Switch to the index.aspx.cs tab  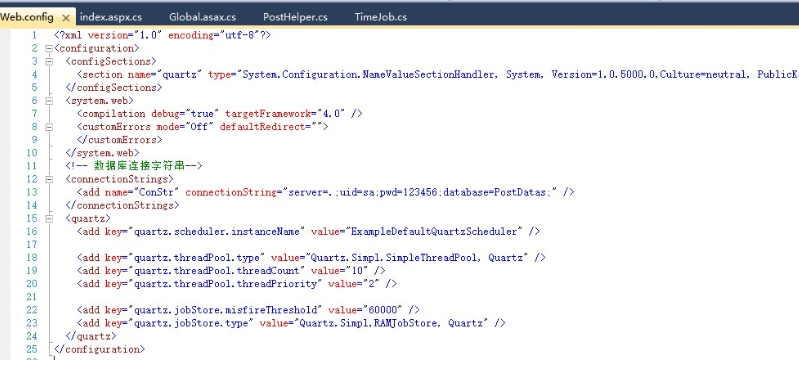pyautogui.click(x=111, y=17)
